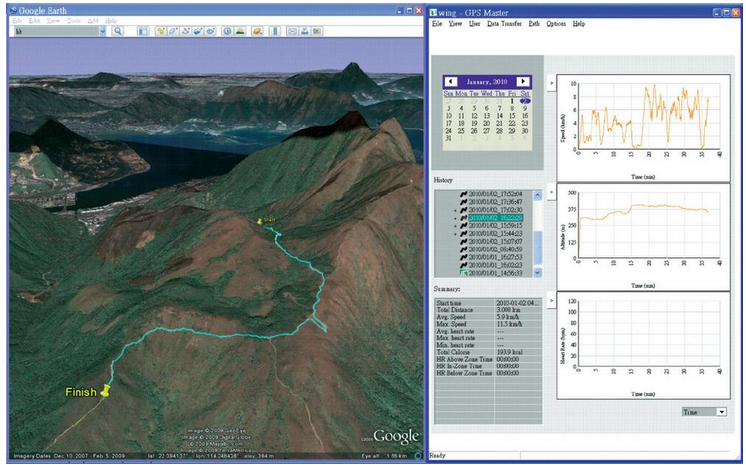Viewport: 746px width, 465px height.
Task: Open the ruler measurement tool
Action: (x=275, y=31)
